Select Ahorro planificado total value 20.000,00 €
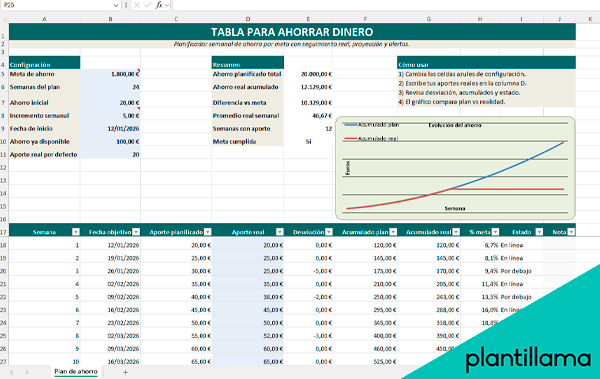Image resolution: width=600 pixels, height=379 pixels. click(308, 74)
